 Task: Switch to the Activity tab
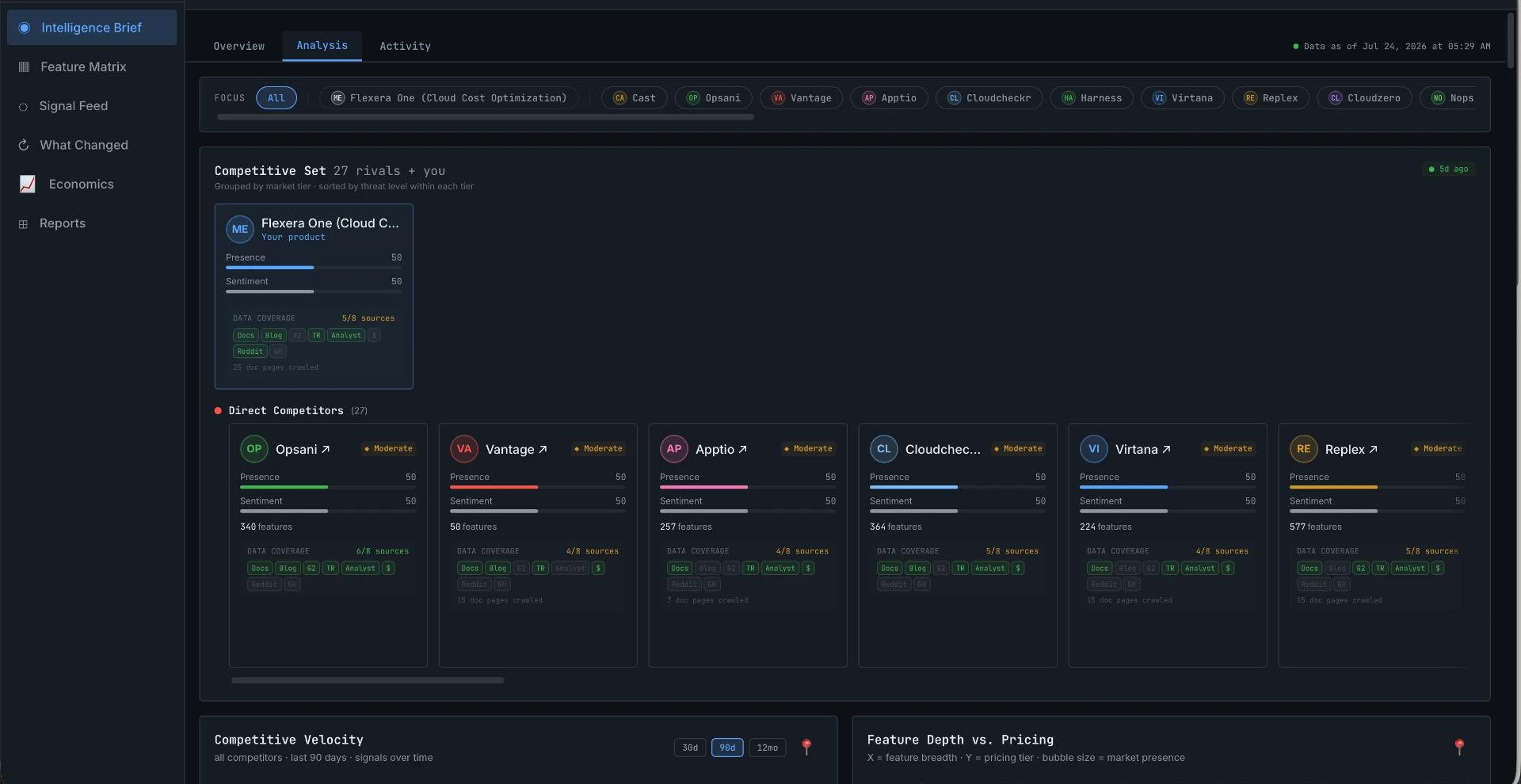405,46
